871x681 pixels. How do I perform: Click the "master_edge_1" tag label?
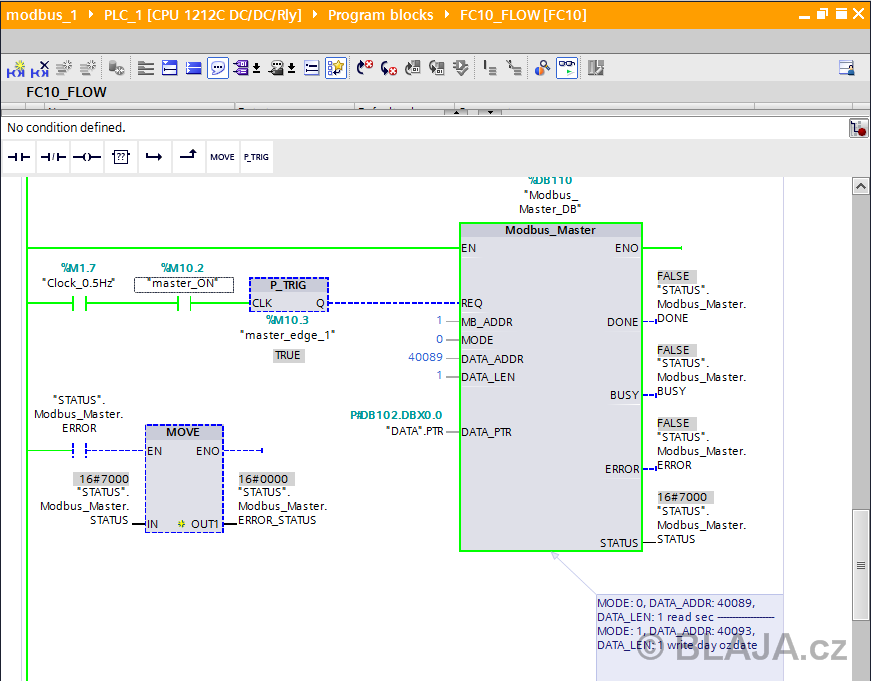point(288,335)
